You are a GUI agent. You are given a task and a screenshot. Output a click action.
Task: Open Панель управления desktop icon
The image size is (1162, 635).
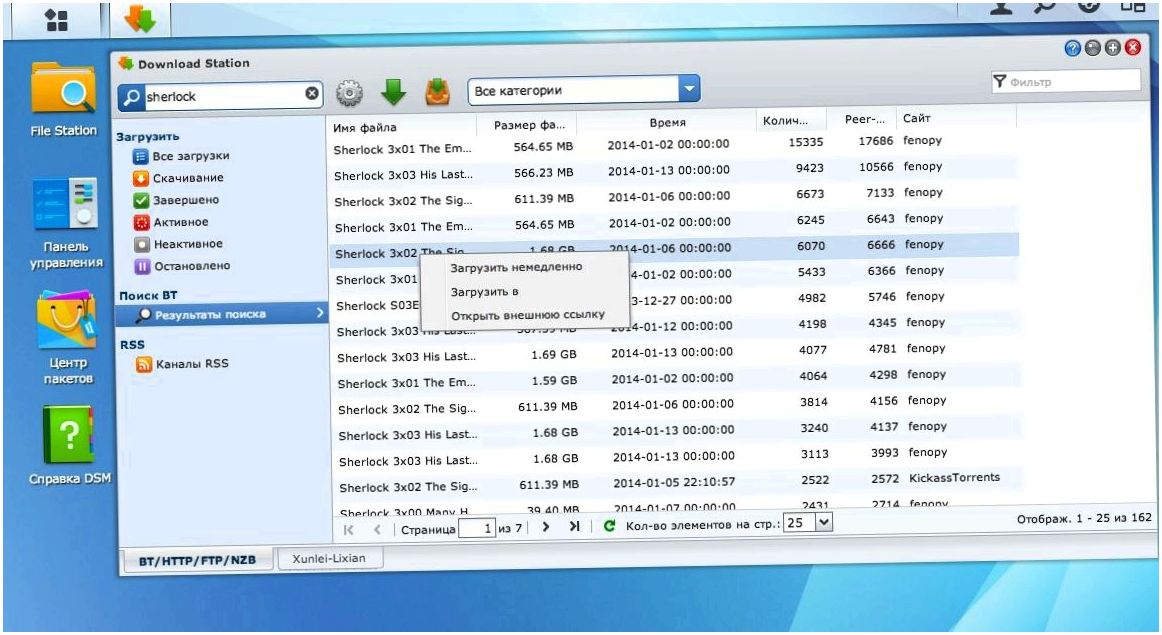point(65,222)
